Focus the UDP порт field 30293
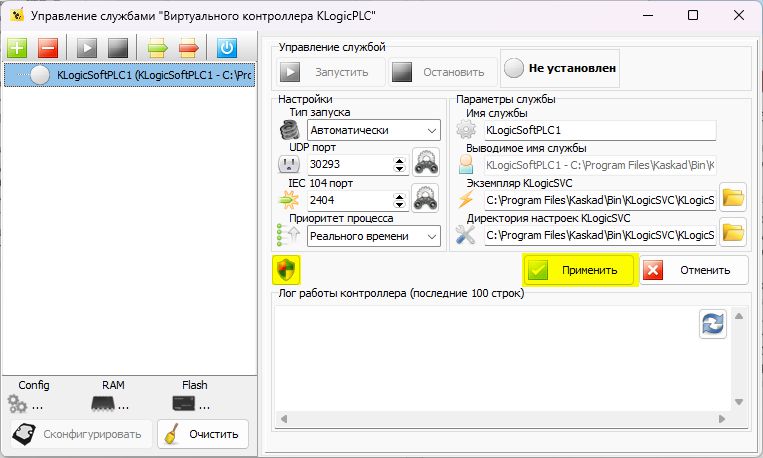763x458 pixels. click(350, 165)
